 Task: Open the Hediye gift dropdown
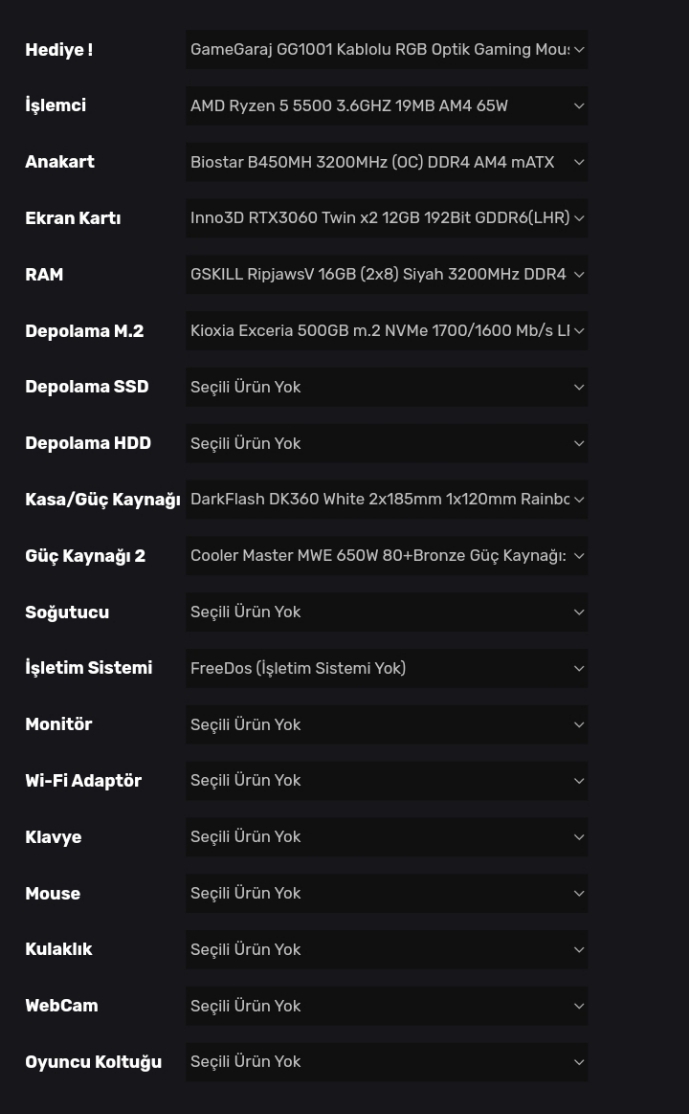pos(386,50)
